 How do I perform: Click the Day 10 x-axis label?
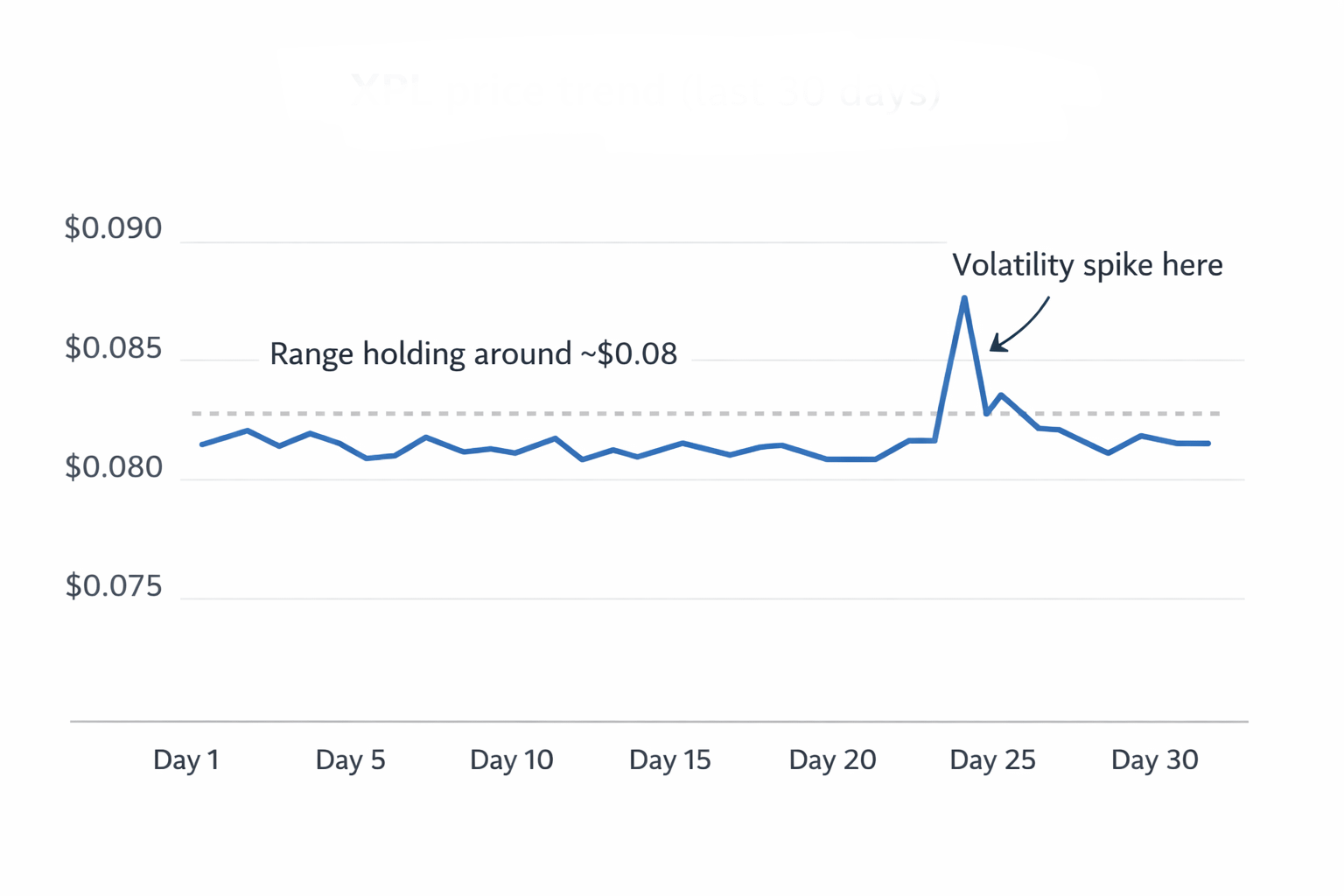(x=511, y=759)
